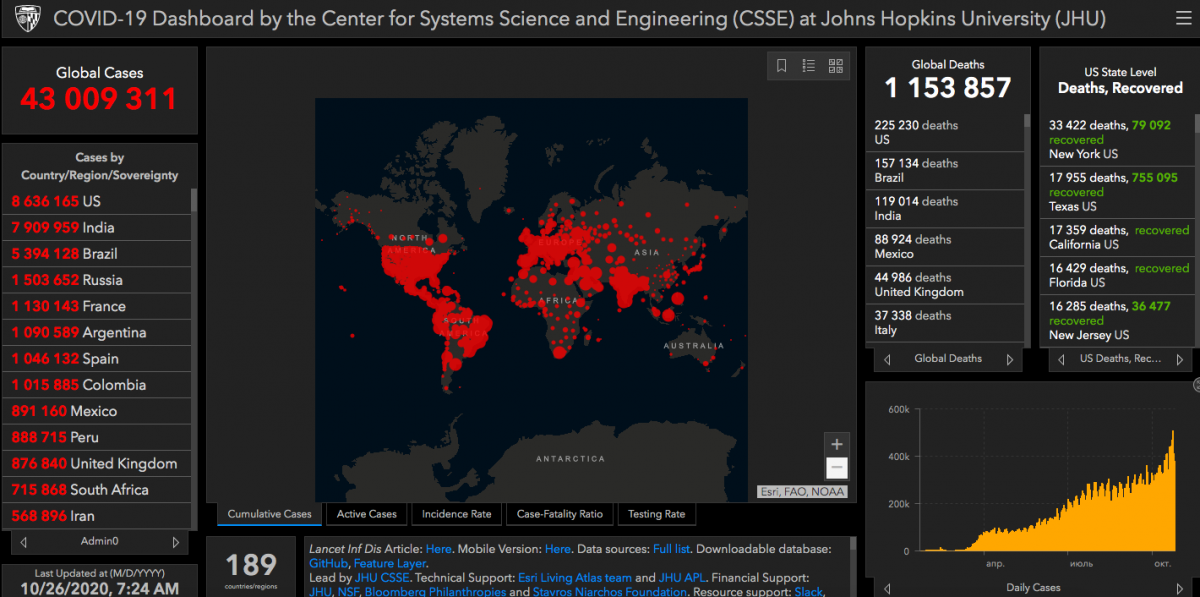1200x597 pixels.
Task: Open the Feature Layer link
Action: pos(390,564)
